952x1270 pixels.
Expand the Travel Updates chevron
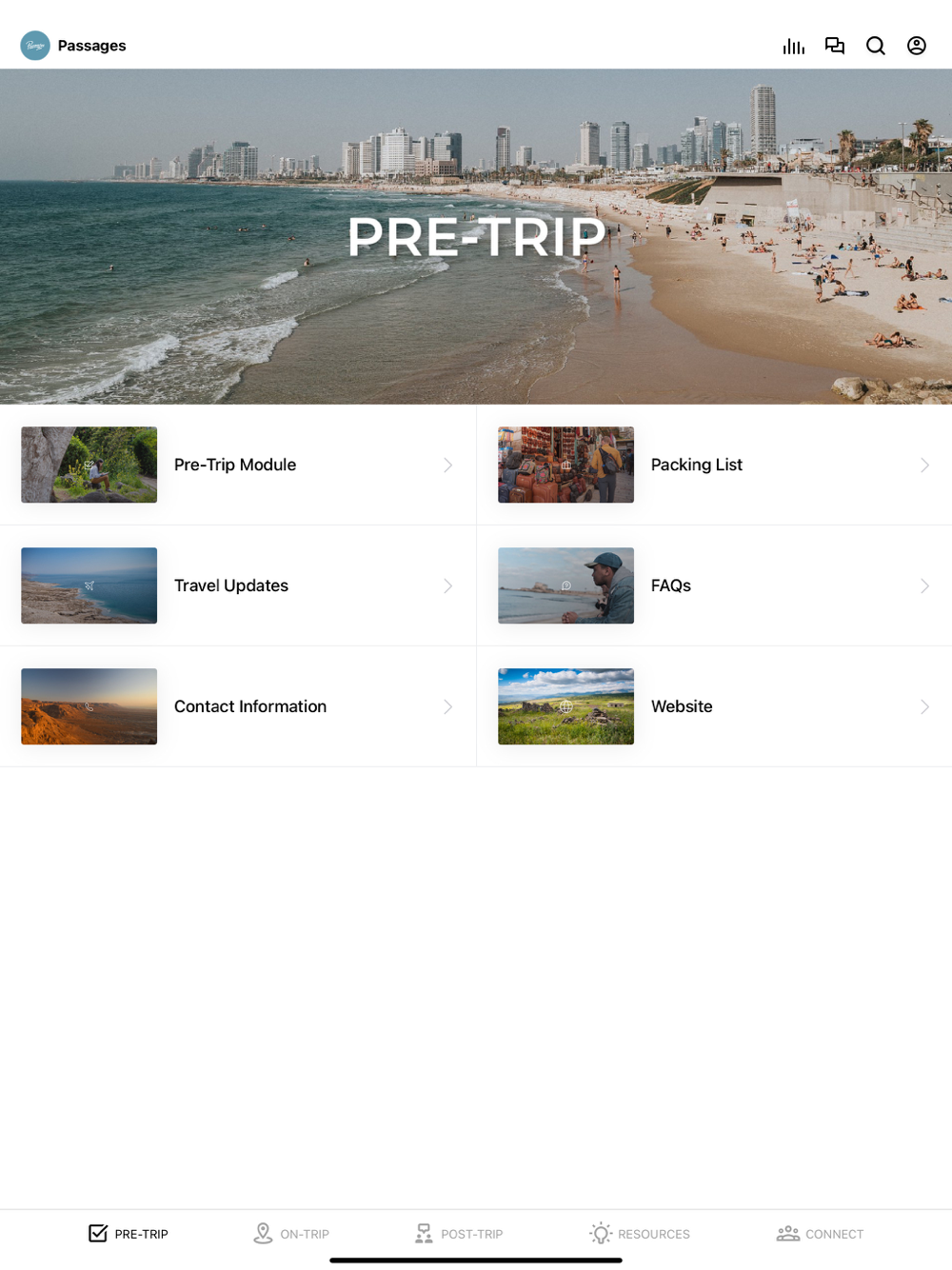pos(447,585)
